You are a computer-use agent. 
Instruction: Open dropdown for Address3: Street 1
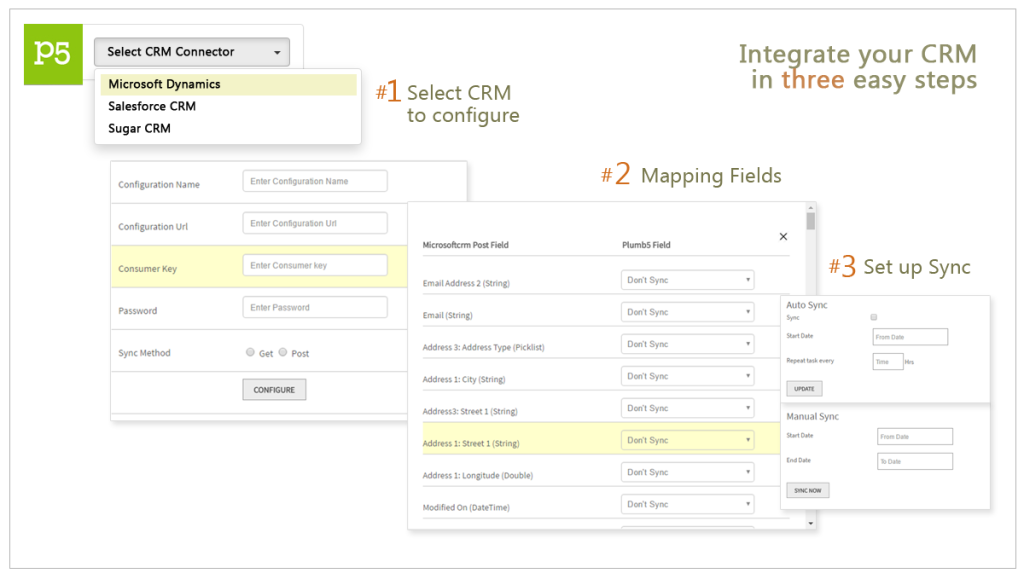tap(688, 408)
